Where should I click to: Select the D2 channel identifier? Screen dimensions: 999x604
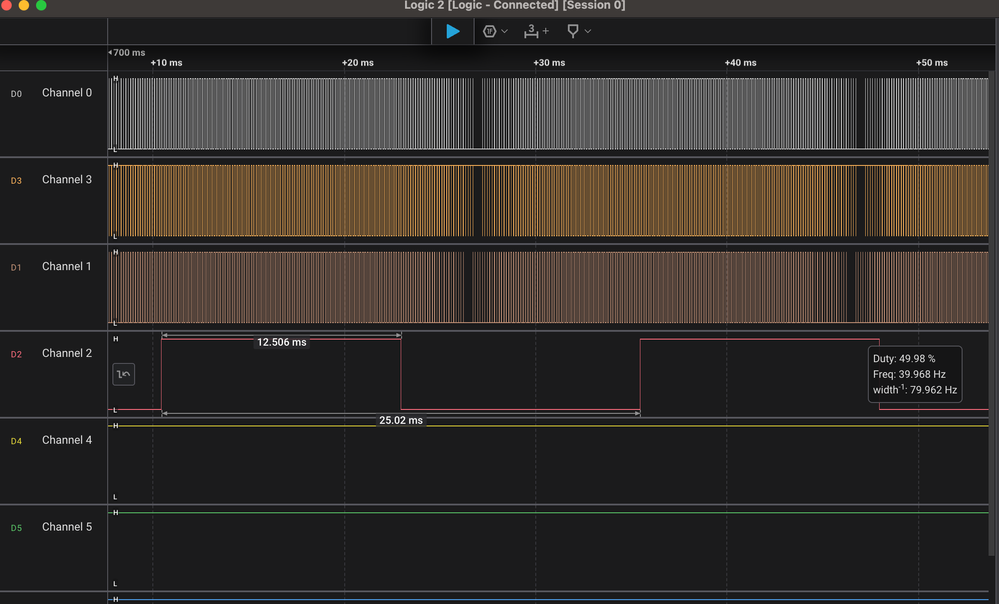(16, 354)
